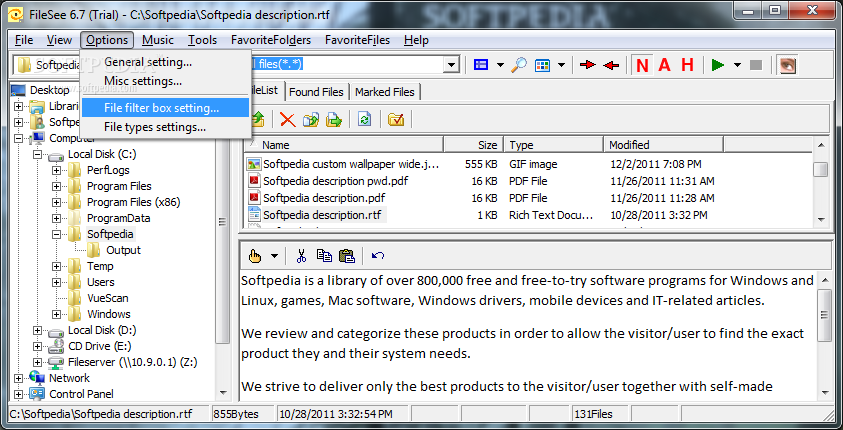This screenshot has width=843, height=430.
Task: Click the gray stop square button
Action: [x=756, y=65]
